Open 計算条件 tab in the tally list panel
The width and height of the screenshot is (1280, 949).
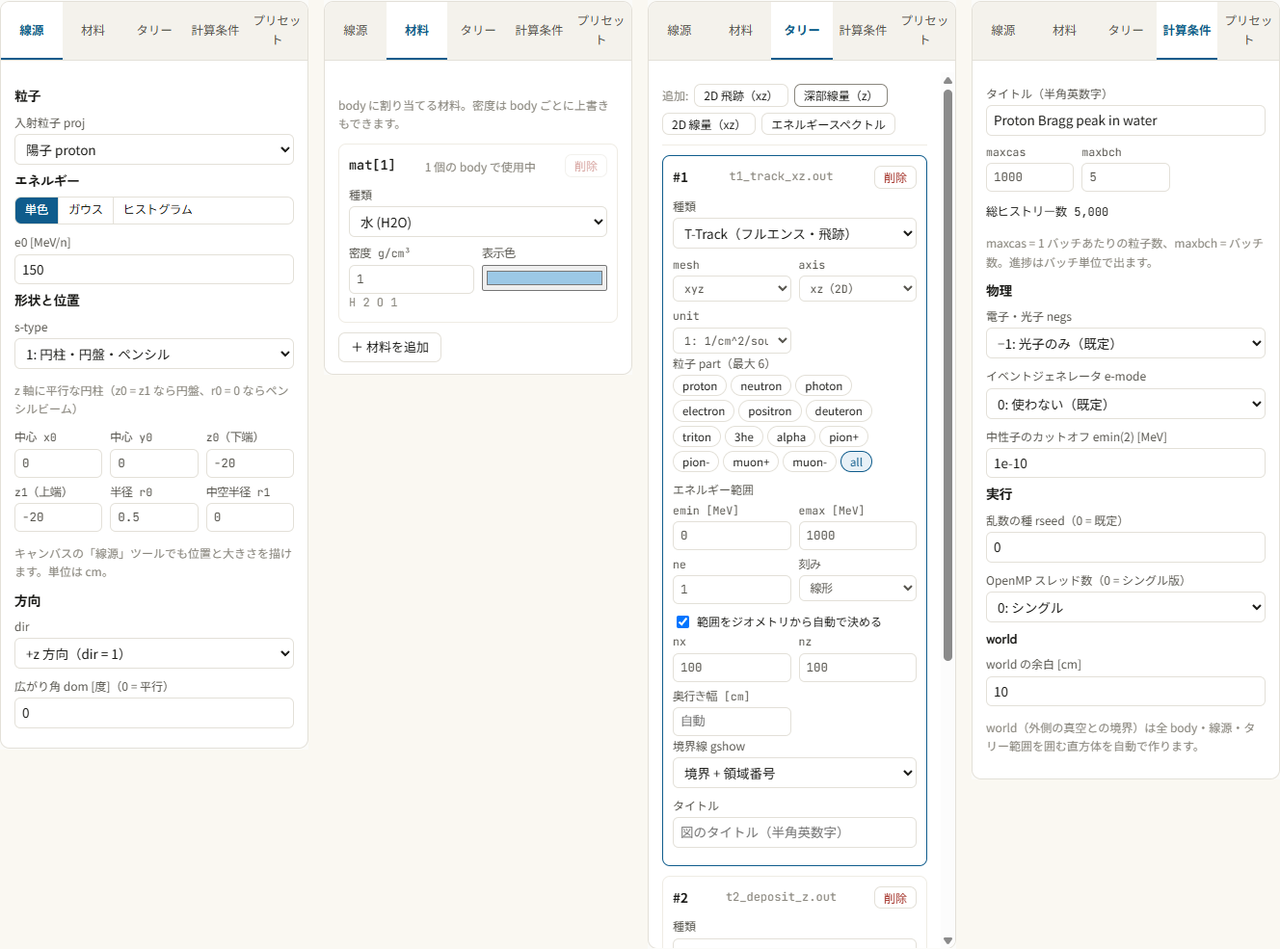point(863,30)
